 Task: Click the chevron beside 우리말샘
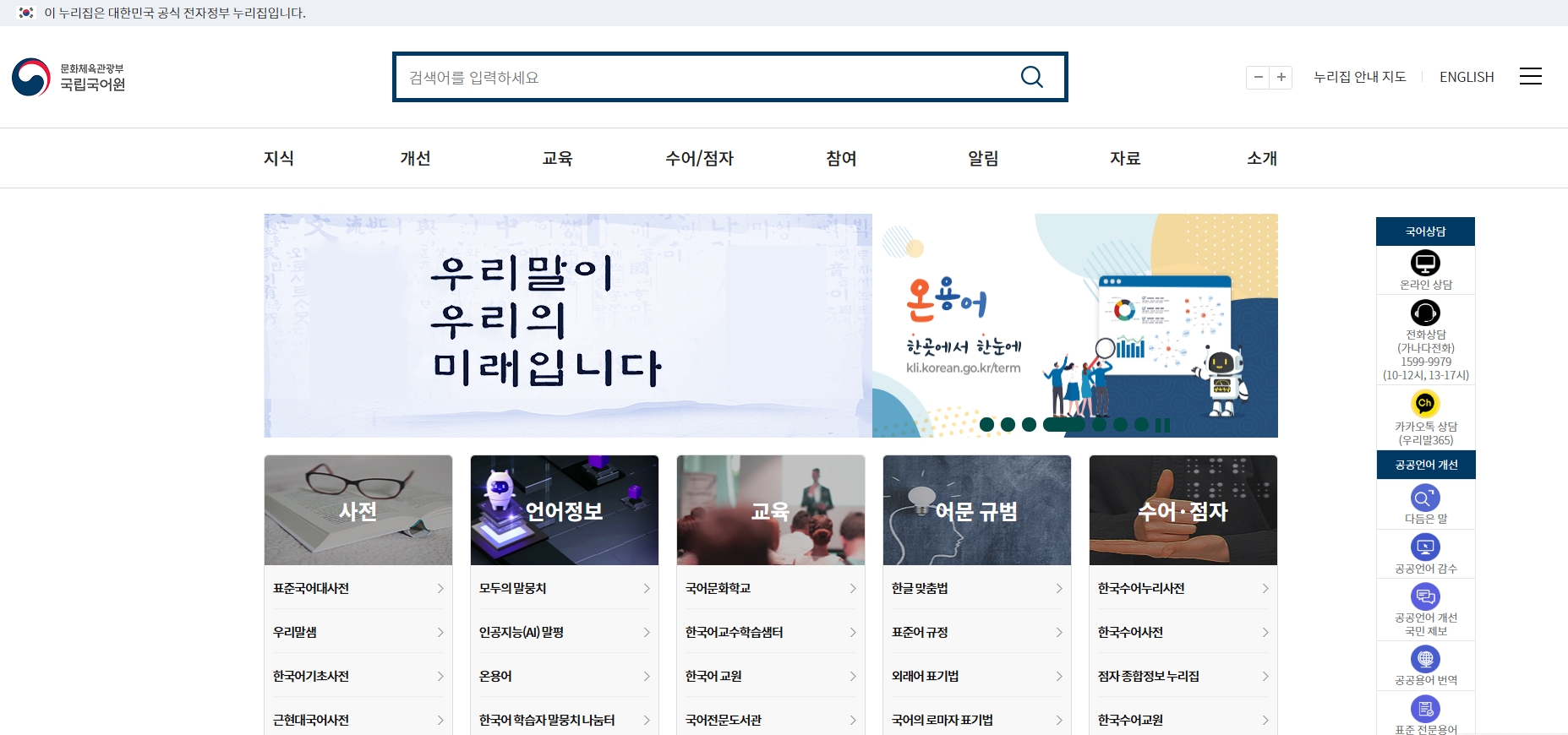pos(440,632)
